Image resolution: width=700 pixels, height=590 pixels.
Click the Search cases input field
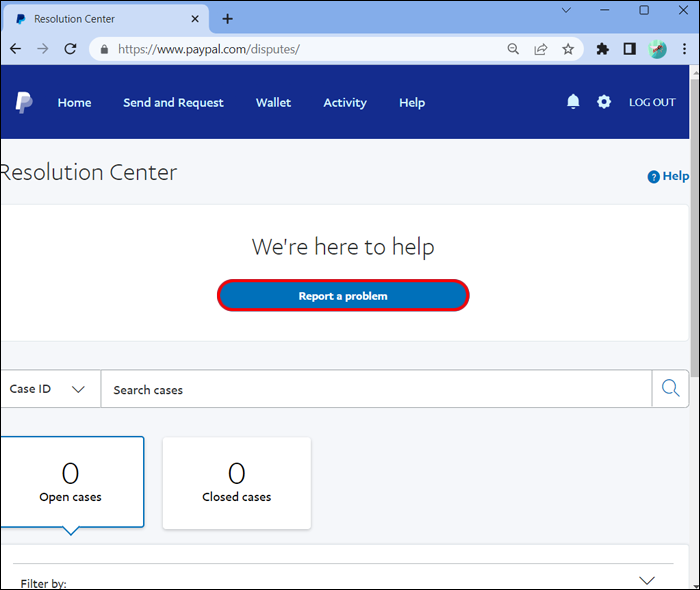375,389
